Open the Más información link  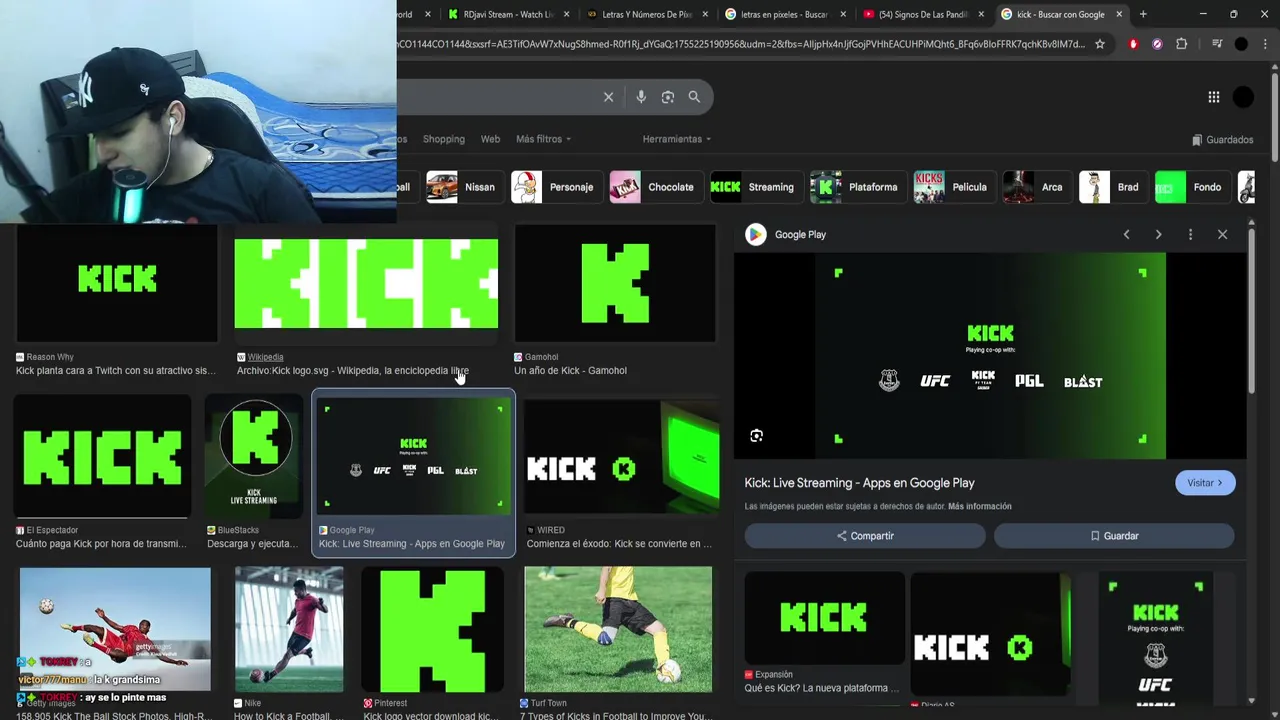[x=980, y=506]
